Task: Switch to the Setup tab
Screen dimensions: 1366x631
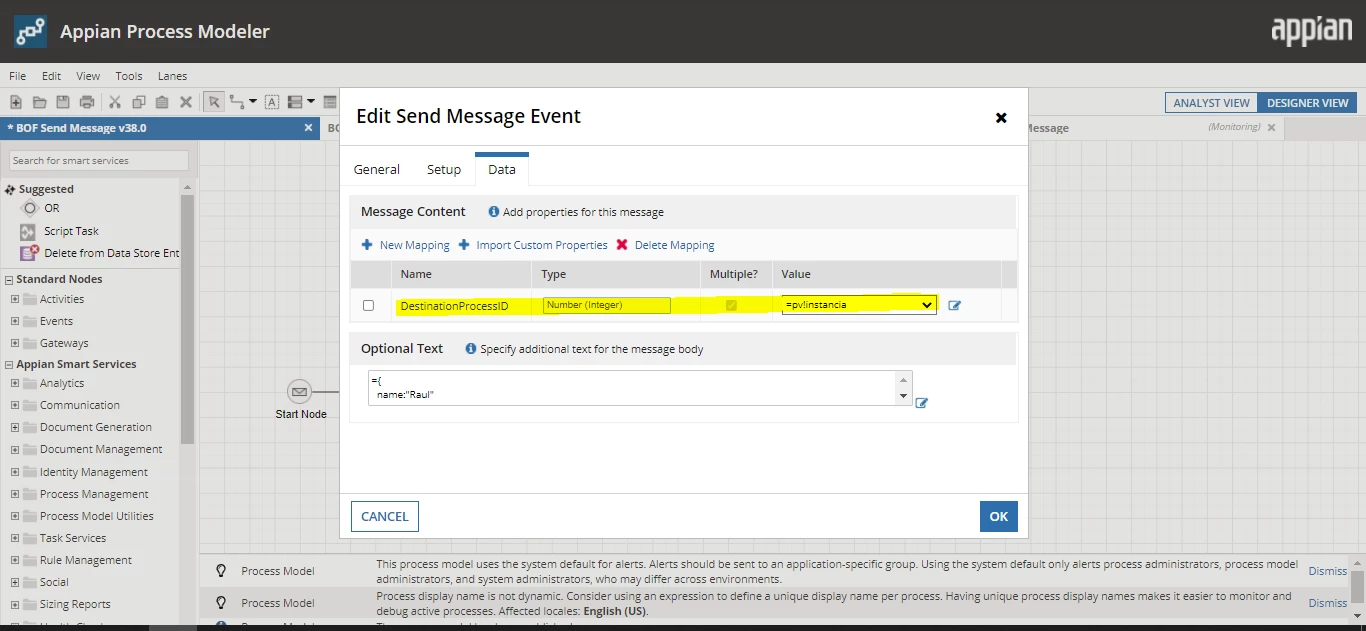Action: (x=444, y=169)
